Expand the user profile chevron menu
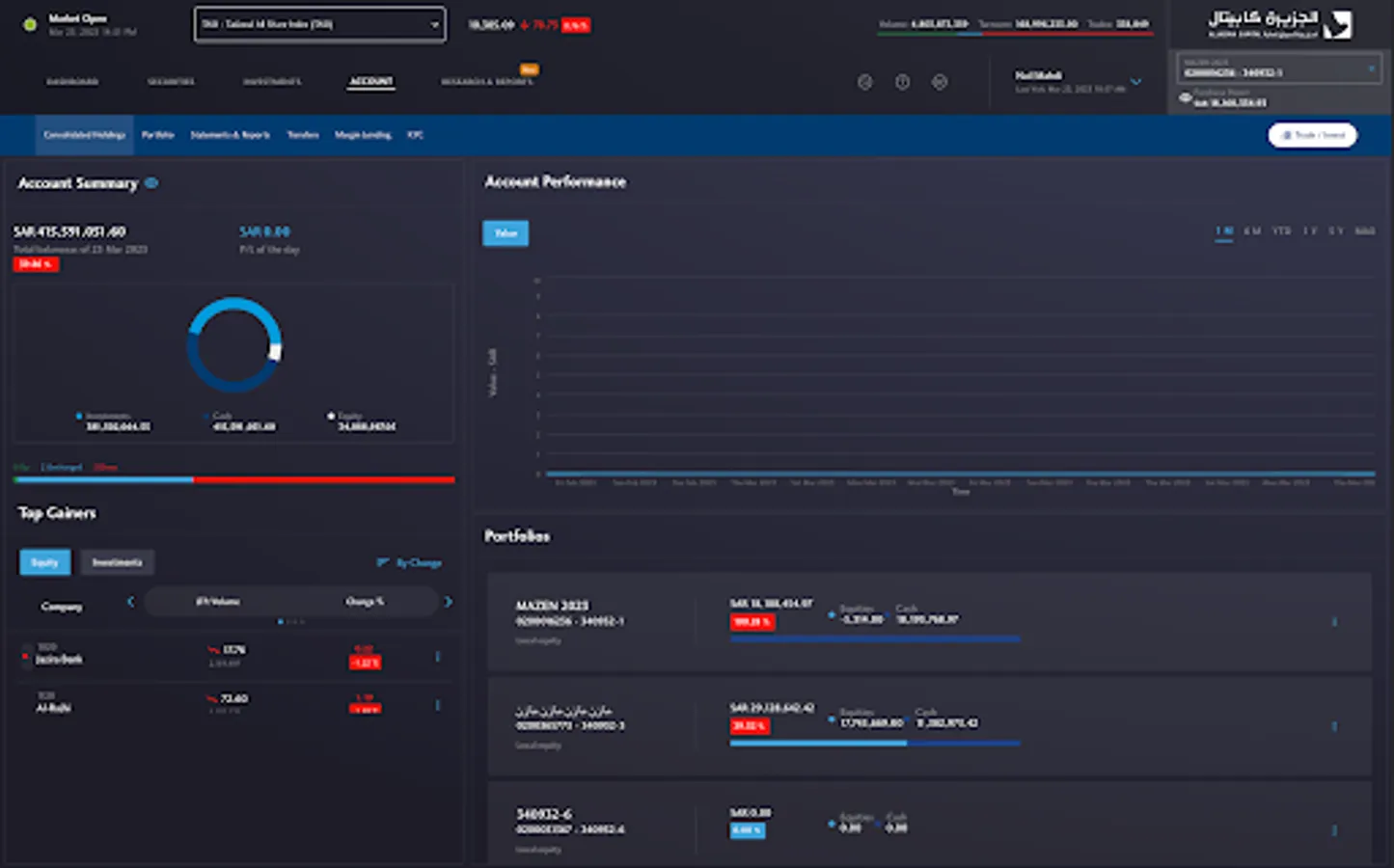The height and width of the screenshot is (868, 1394). point(1135,82)
